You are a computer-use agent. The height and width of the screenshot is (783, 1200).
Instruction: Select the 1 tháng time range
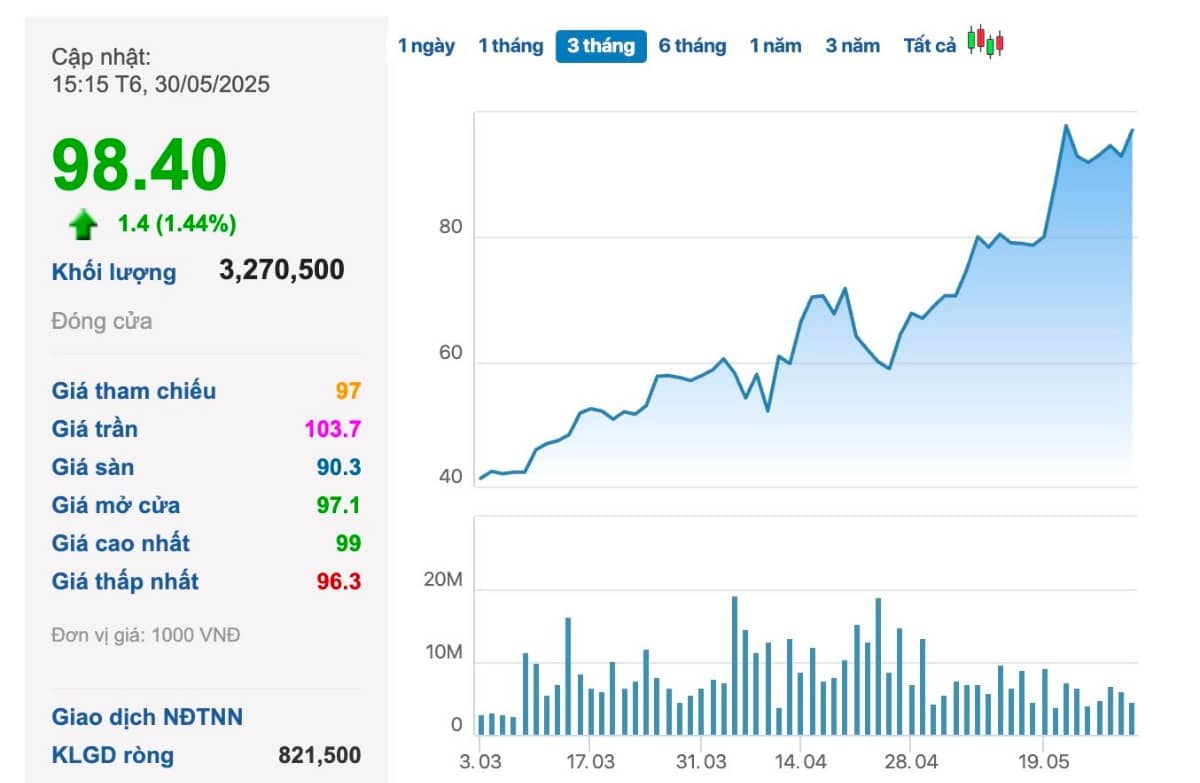510,46
